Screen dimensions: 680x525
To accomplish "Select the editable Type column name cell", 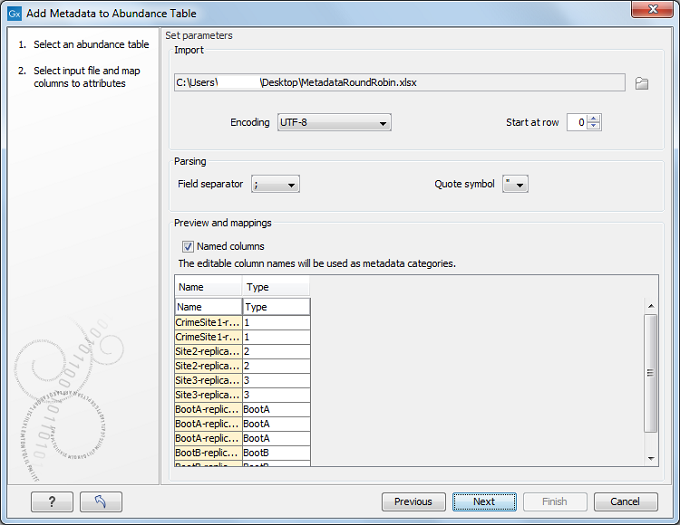I will click(x=276, y=307).
